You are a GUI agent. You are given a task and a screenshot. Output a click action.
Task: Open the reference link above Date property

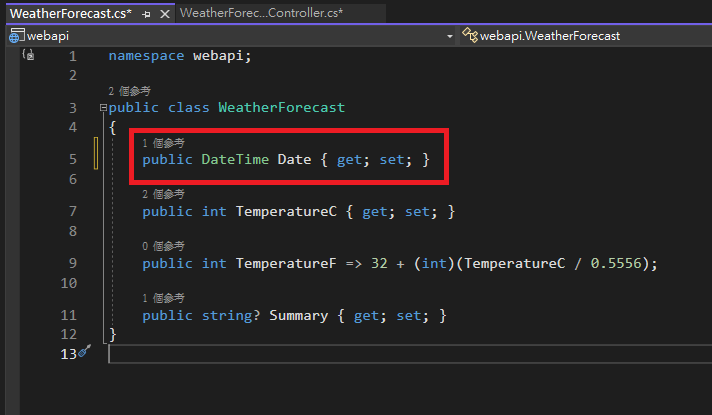164,143
